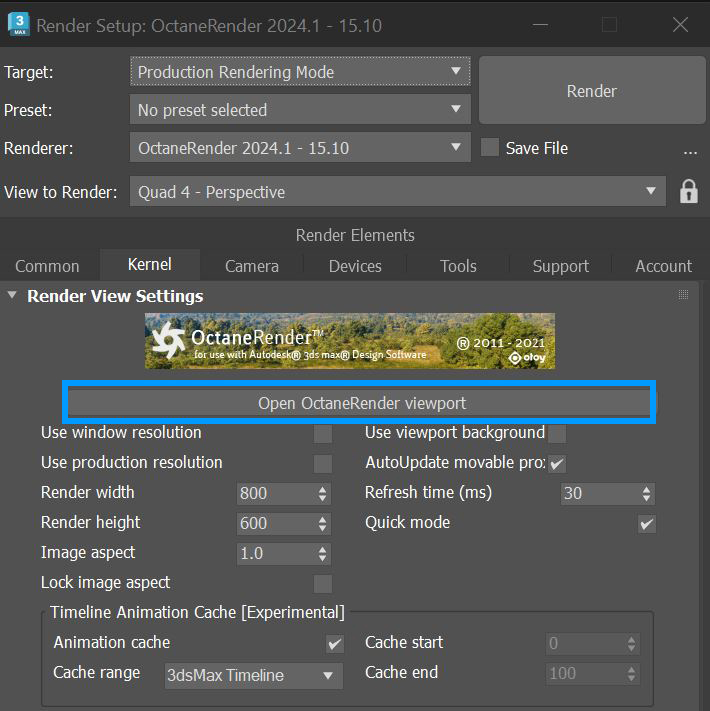710x711 pixels.
Task: Collapse the Render View Settings rollout
Action: pyautogui.click(x=12, y=295)
